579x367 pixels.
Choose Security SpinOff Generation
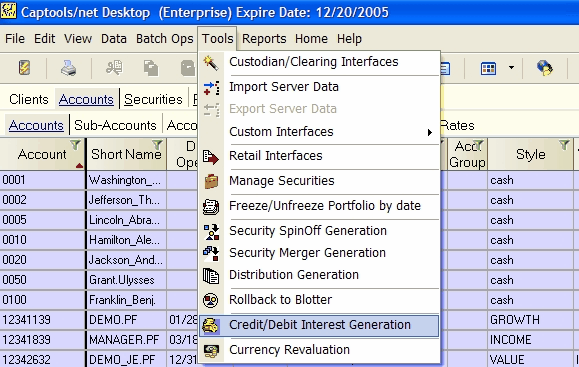[319, 231]
